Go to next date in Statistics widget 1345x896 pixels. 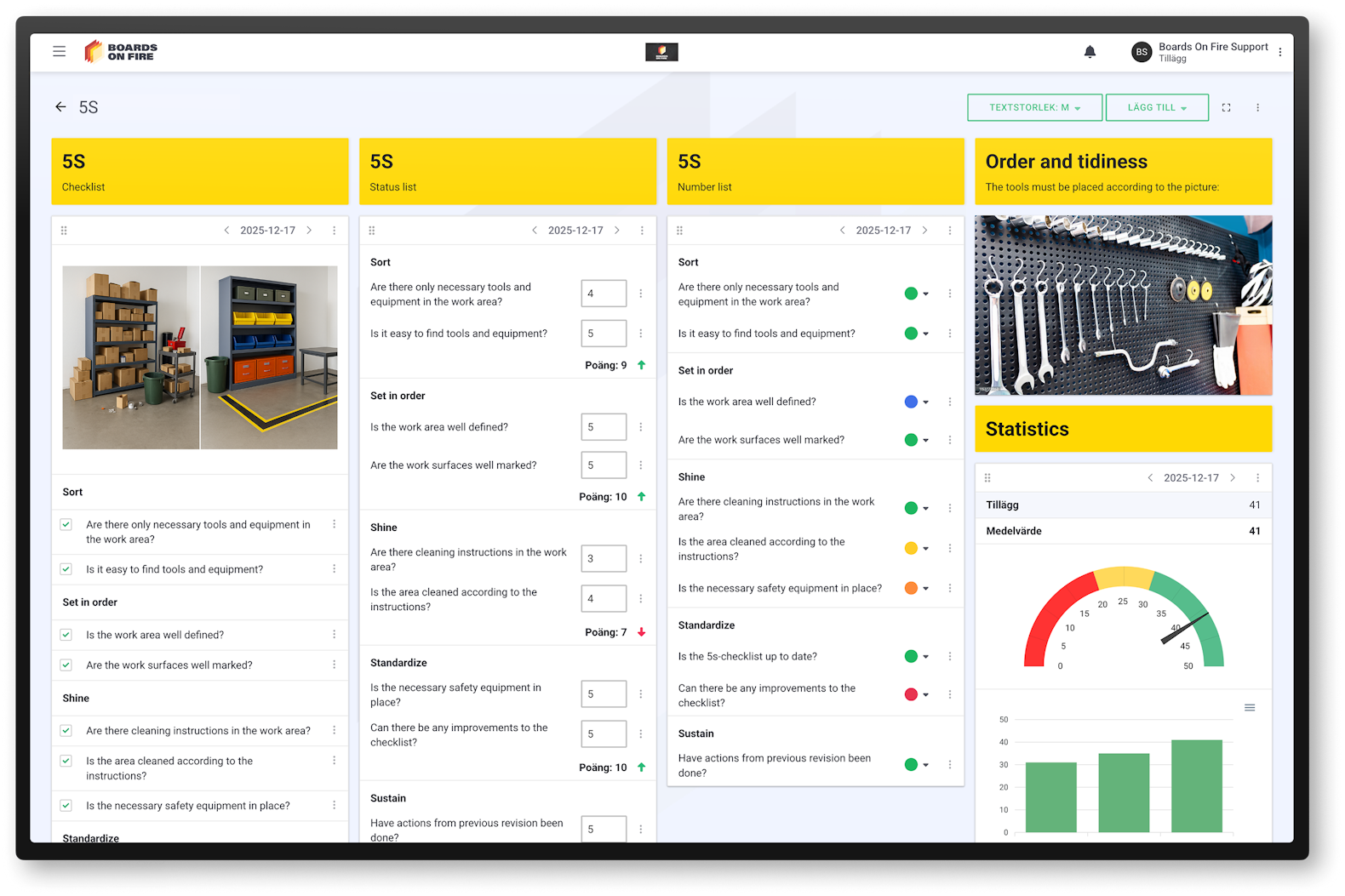point(1233,478)
